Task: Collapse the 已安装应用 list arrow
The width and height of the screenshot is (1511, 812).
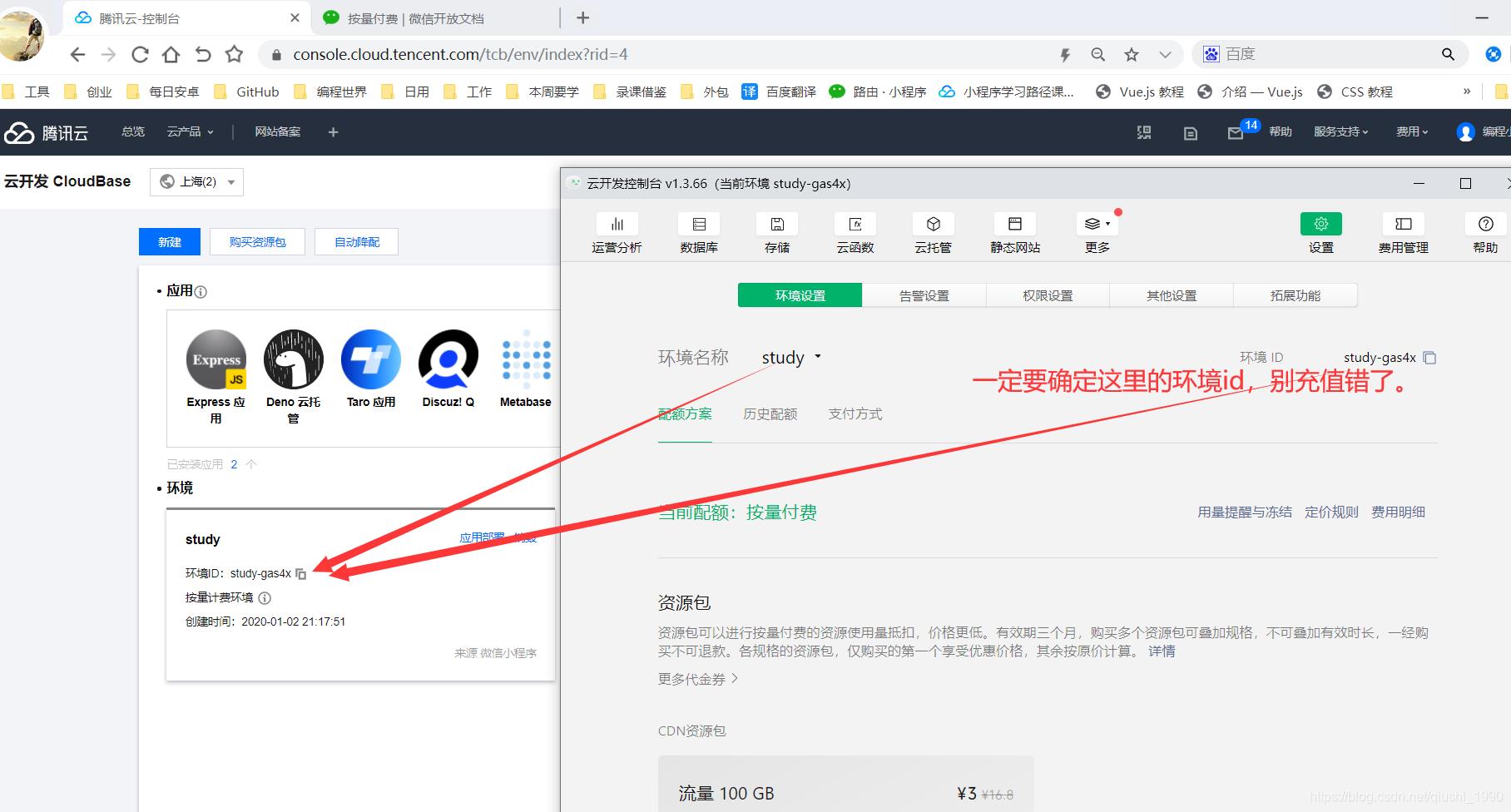Action: point(251,464)
